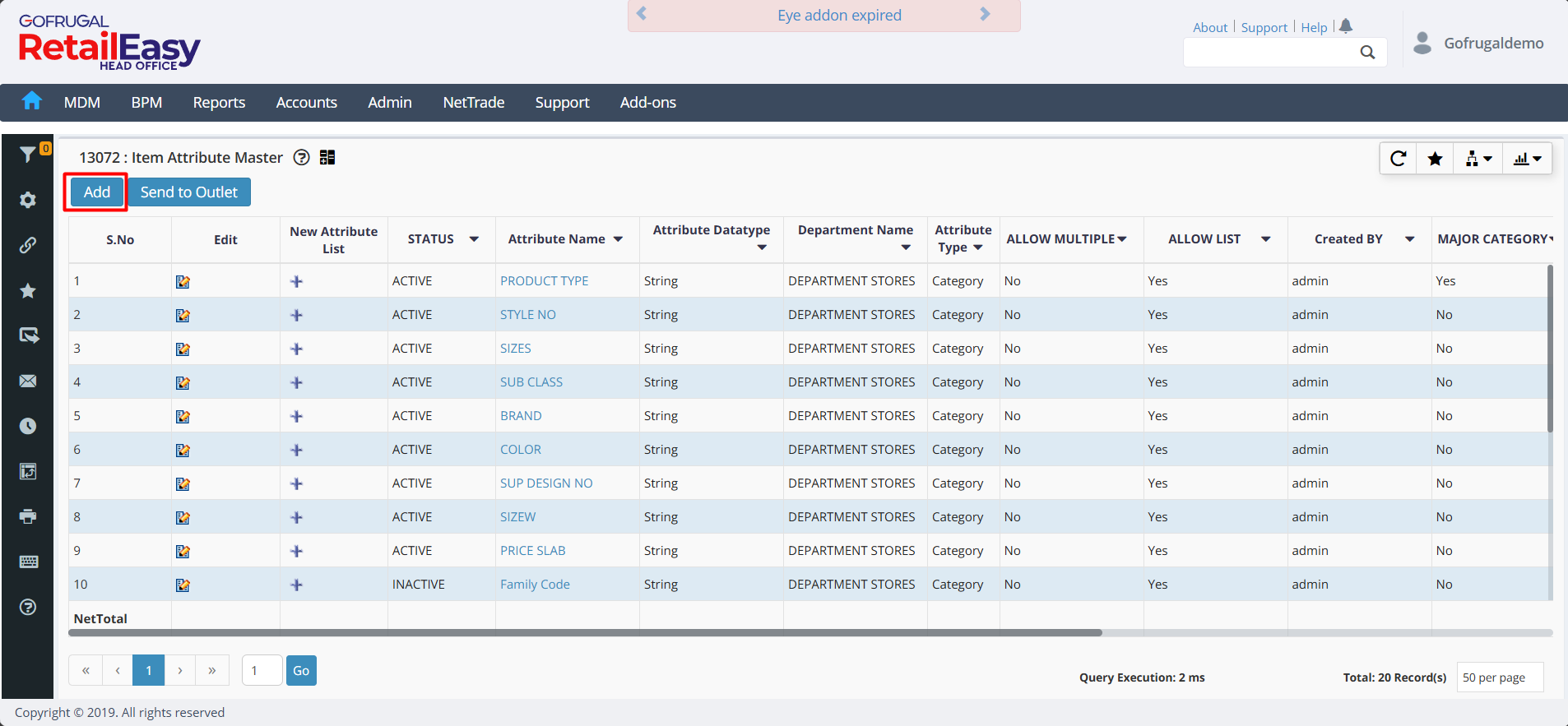Click the printer icon in left sidebar
Image resolution: width=1568 pixels, height=726 pixels.
click(28, 516)
